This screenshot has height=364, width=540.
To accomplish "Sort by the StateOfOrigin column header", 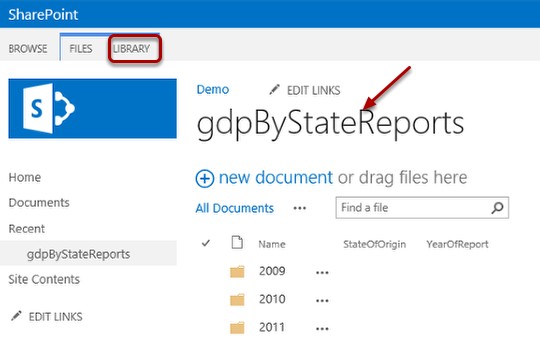I will (x=374, y=244).
